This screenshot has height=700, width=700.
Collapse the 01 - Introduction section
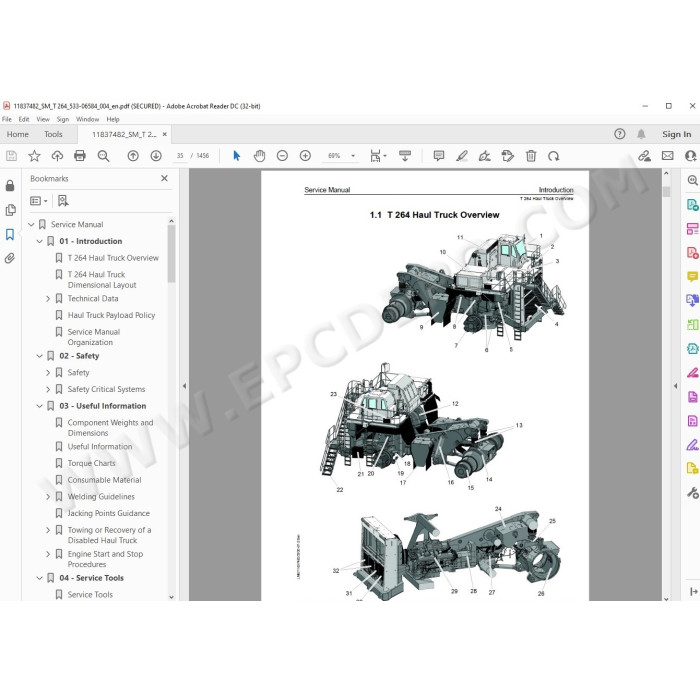click(x=39, y=241)
